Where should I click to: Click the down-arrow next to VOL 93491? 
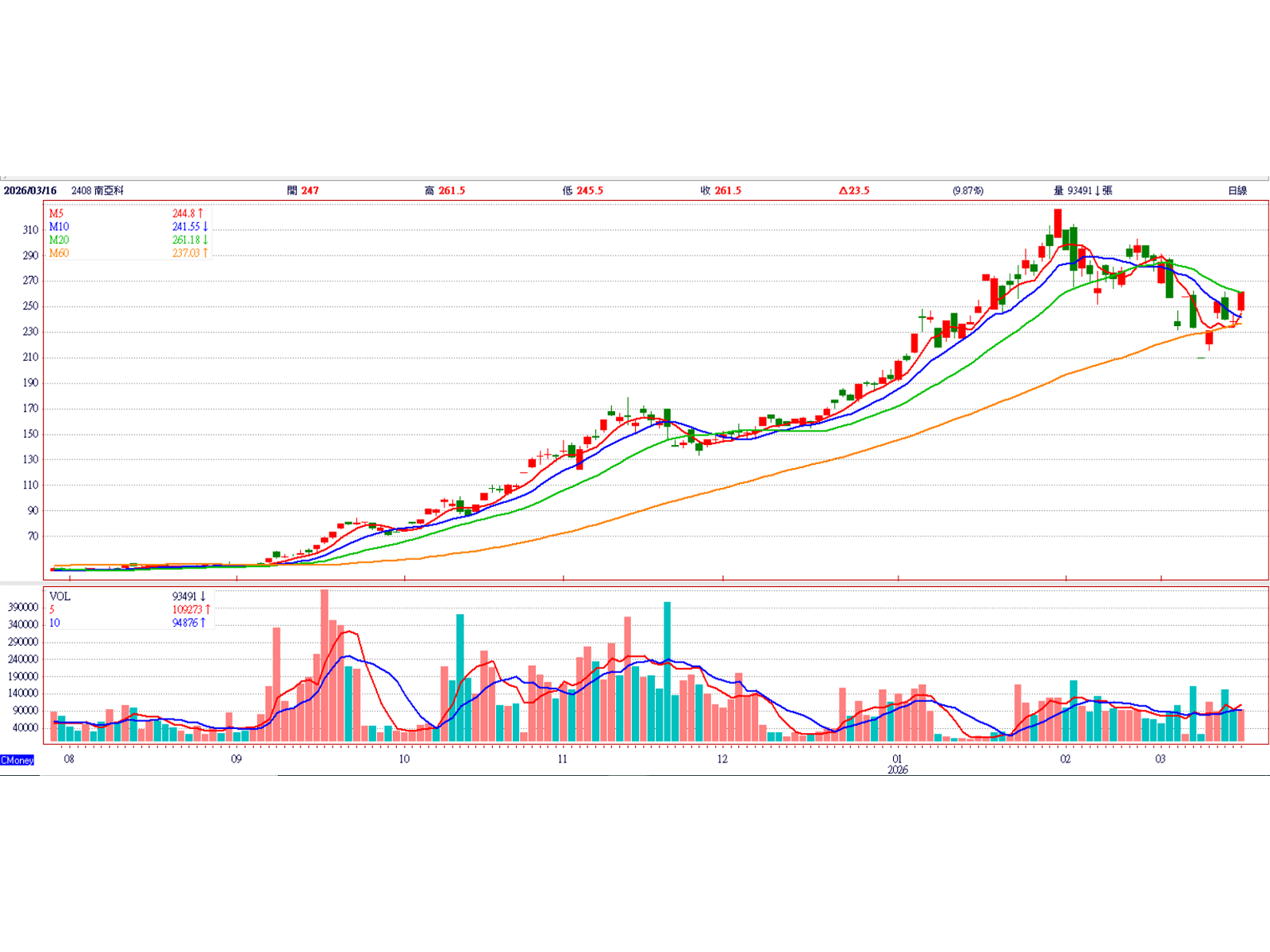click(203, 597)
